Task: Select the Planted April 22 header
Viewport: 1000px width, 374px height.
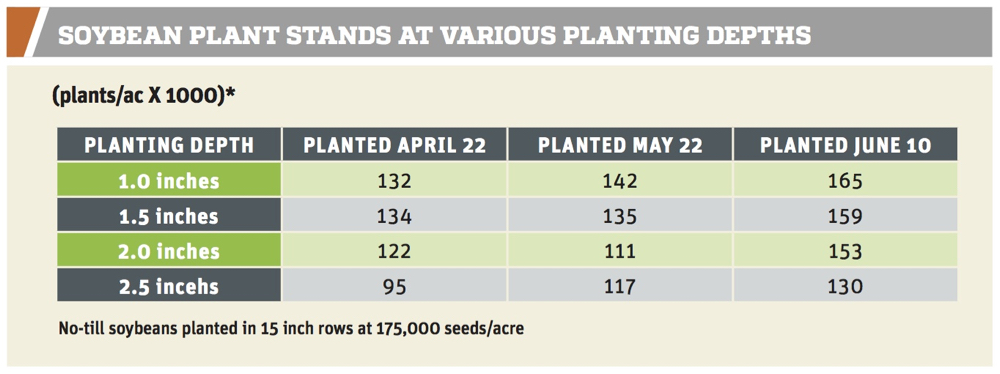Action: click(395, 144)
